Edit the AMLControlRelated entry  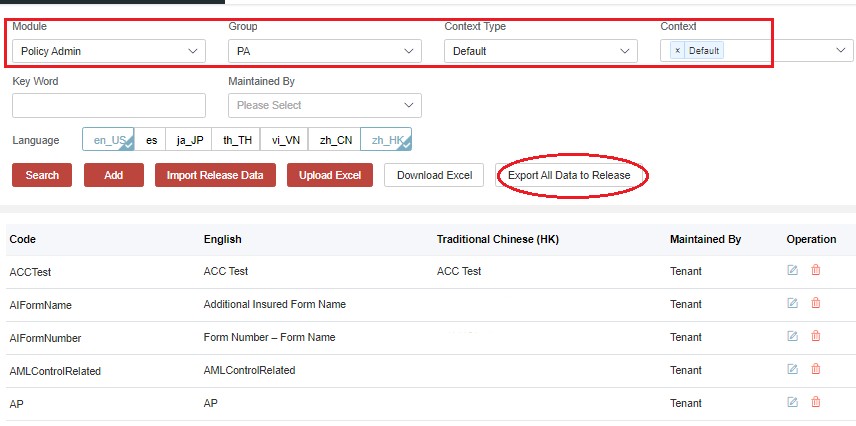tap(793, 369)
